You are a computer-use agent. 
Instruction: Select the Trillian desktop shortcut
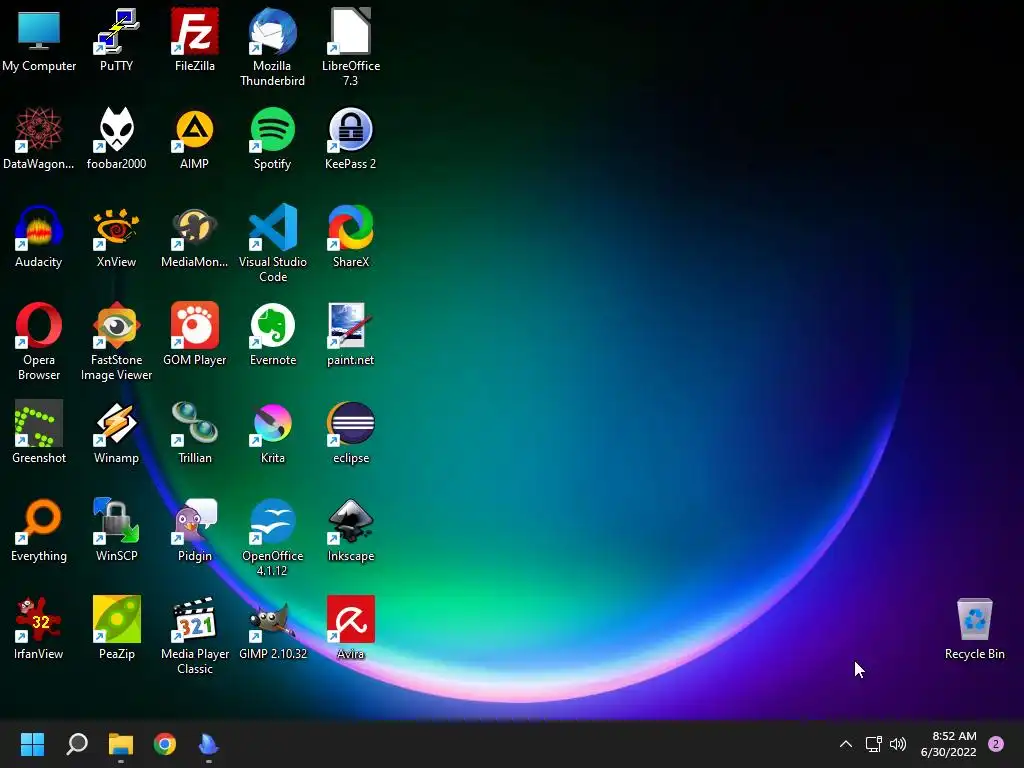pos(195,432)
